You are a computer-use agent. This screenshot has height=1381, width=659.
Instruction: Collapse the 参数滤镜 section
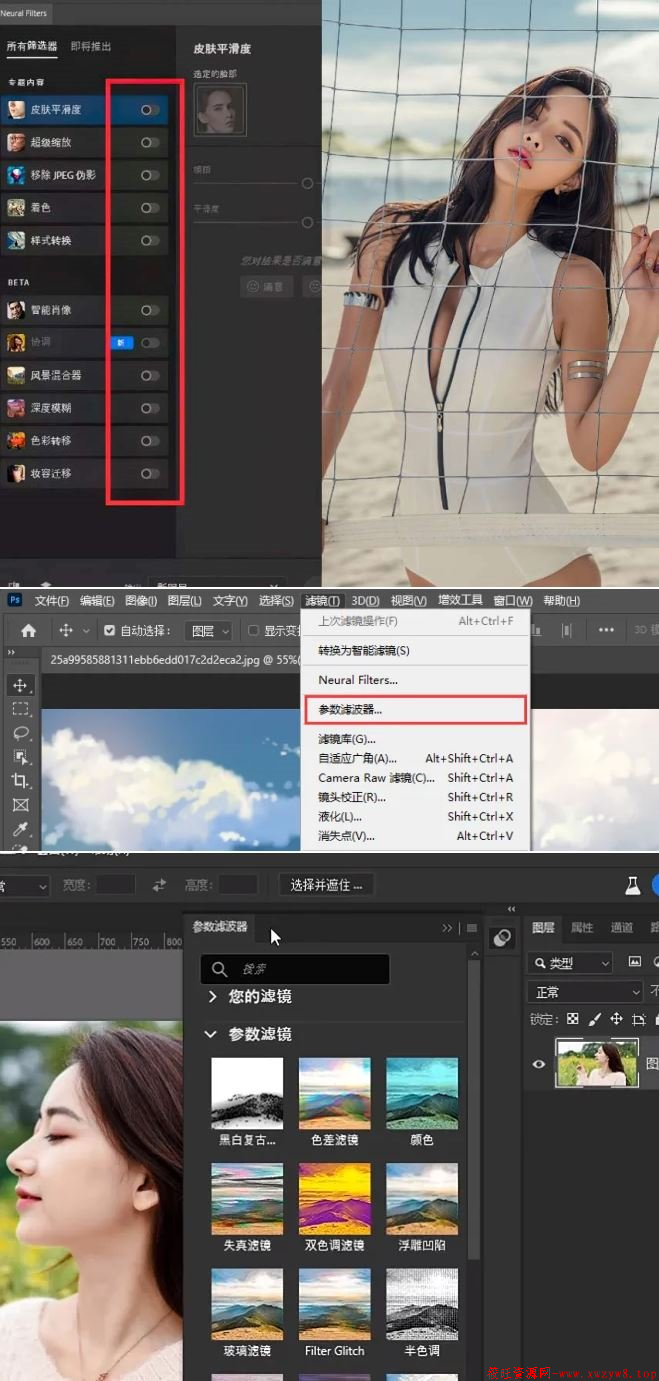211,1035
